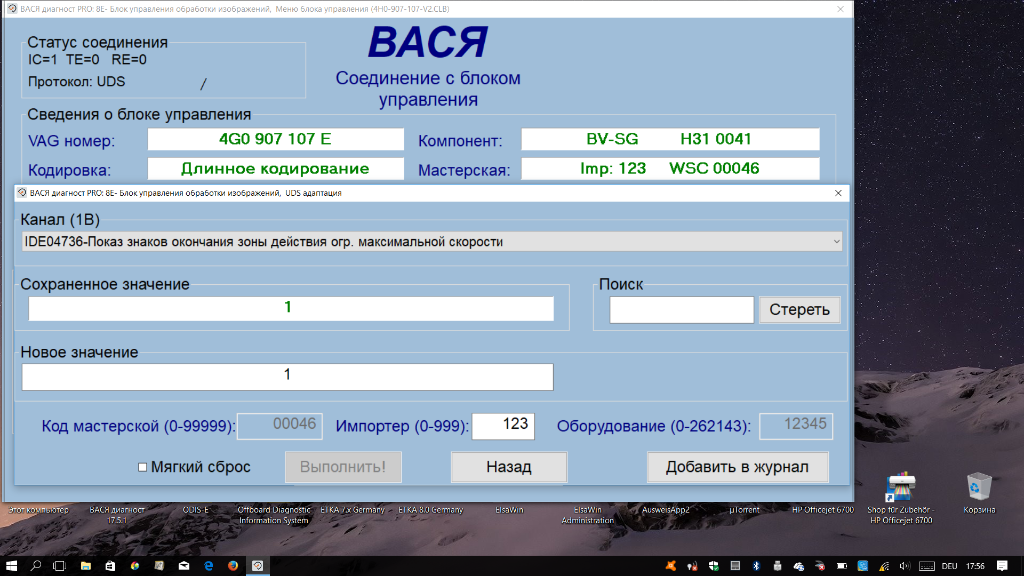Open Windows Store from the taskbar
Image resolution: width=1024 pixels, height=576 pixels.
[111, 566]
